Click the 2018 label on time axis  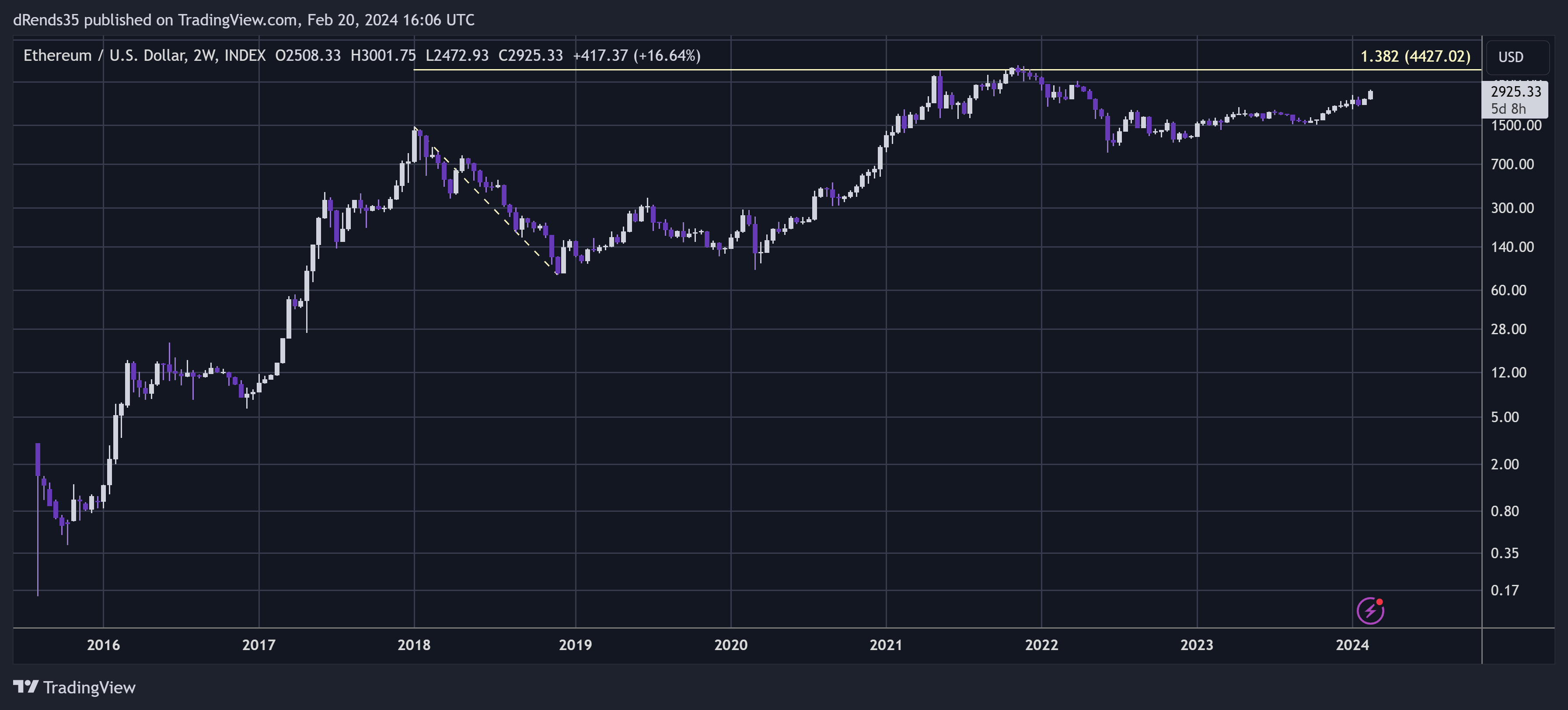coord(414,645)
